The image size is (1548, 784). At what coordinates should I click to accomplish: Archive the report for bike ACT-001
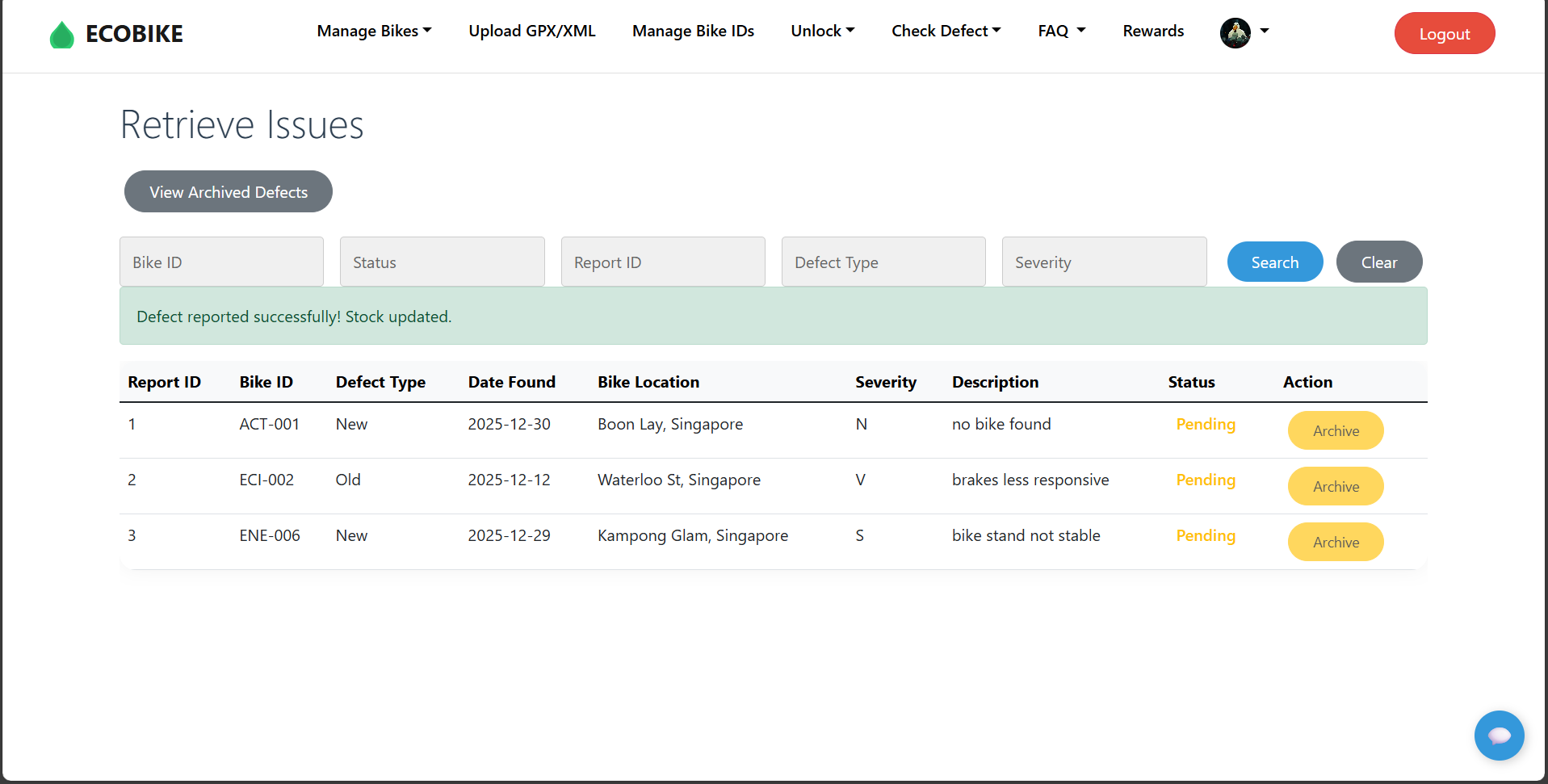click(x=1335, y=430)
